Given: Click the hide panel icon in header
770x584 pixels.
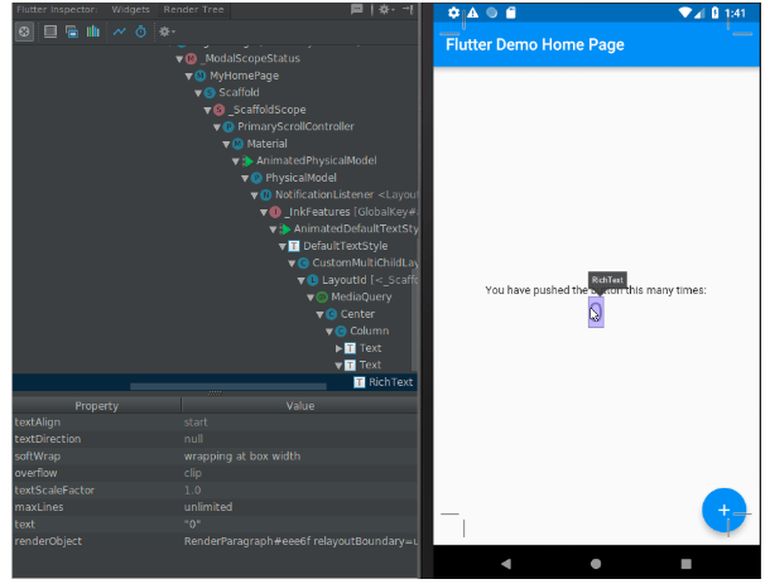Looking at the screenshot, I should click(x=408, y=9).
